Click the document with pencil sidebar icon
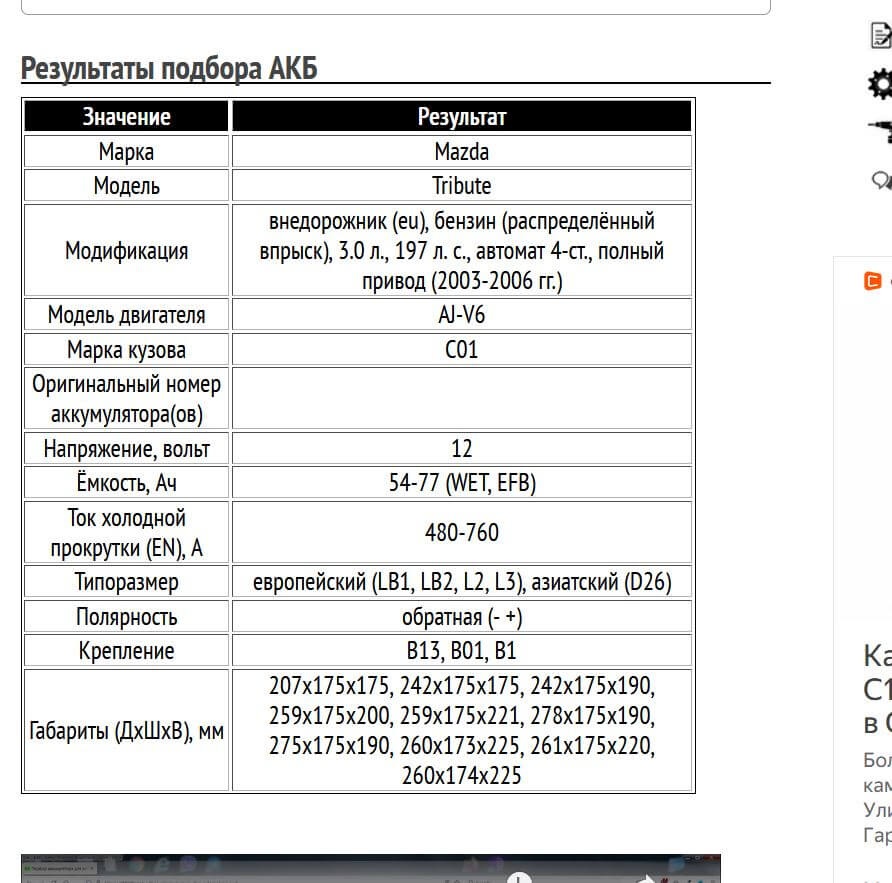The image size is (892, 883). (880, 37)
